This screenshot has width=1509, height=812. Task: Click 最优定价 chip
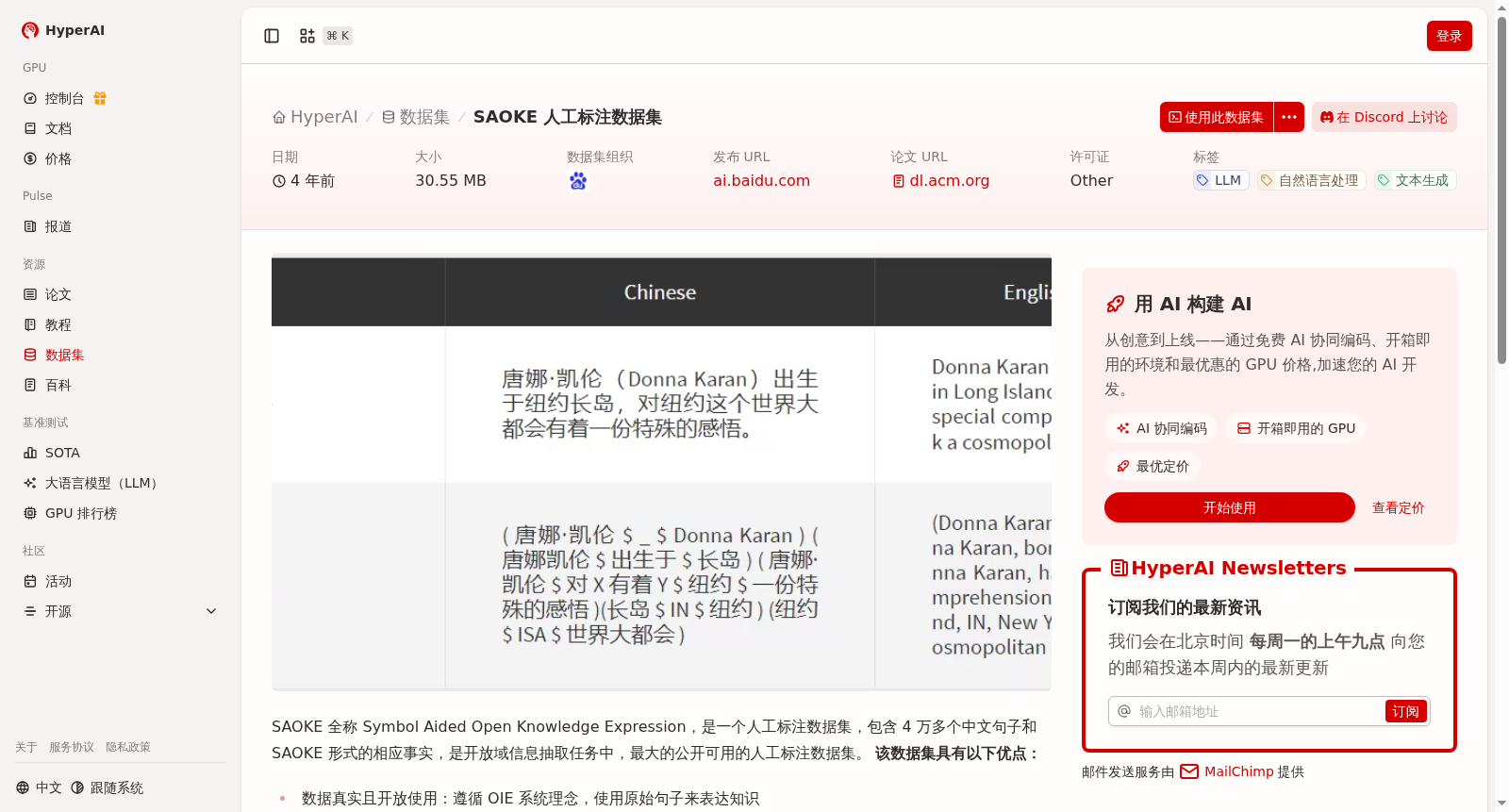(1152, 466)
